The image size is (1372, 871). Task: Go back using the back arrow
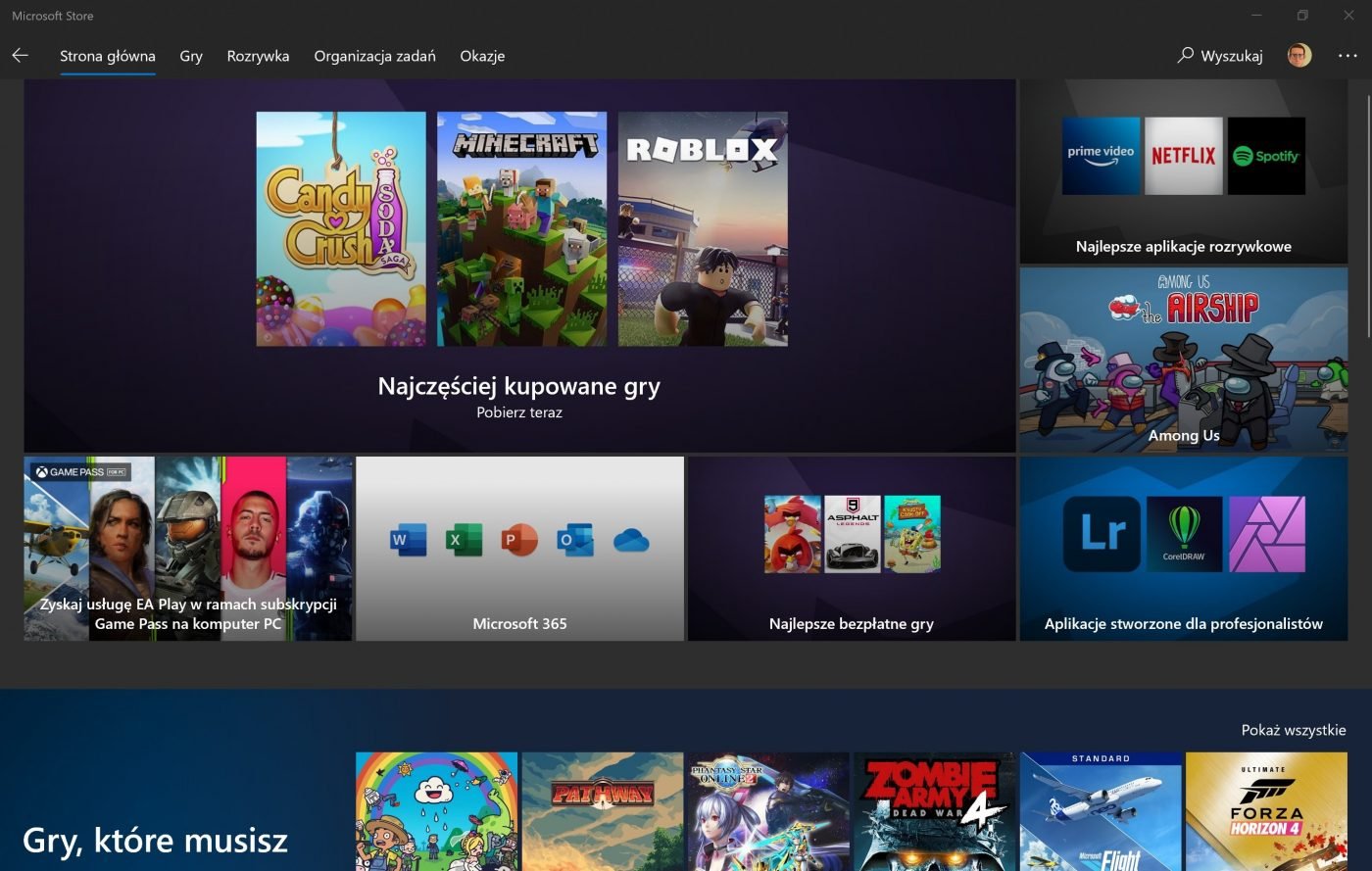(20, 56)
